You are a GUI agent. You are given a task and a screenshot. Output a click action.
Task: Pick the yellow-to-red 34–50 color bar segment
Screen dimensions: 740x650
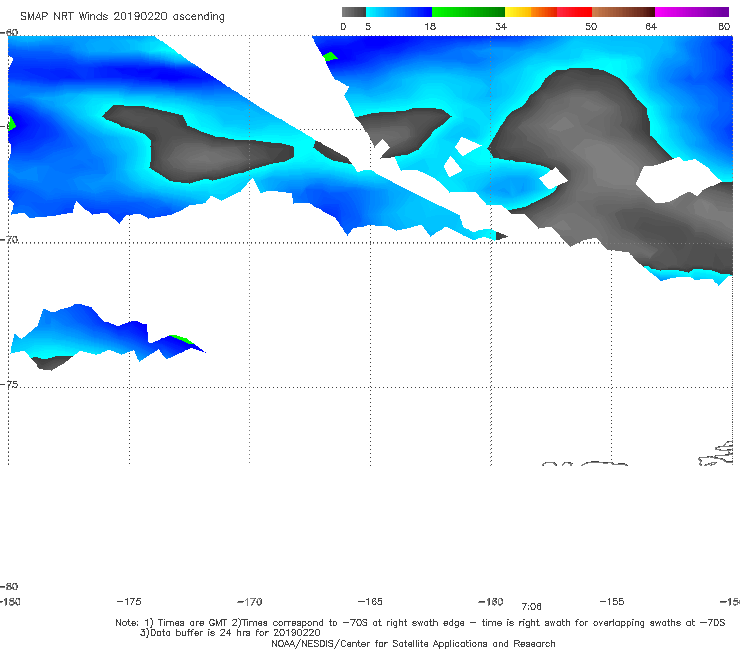coord(548,12)
